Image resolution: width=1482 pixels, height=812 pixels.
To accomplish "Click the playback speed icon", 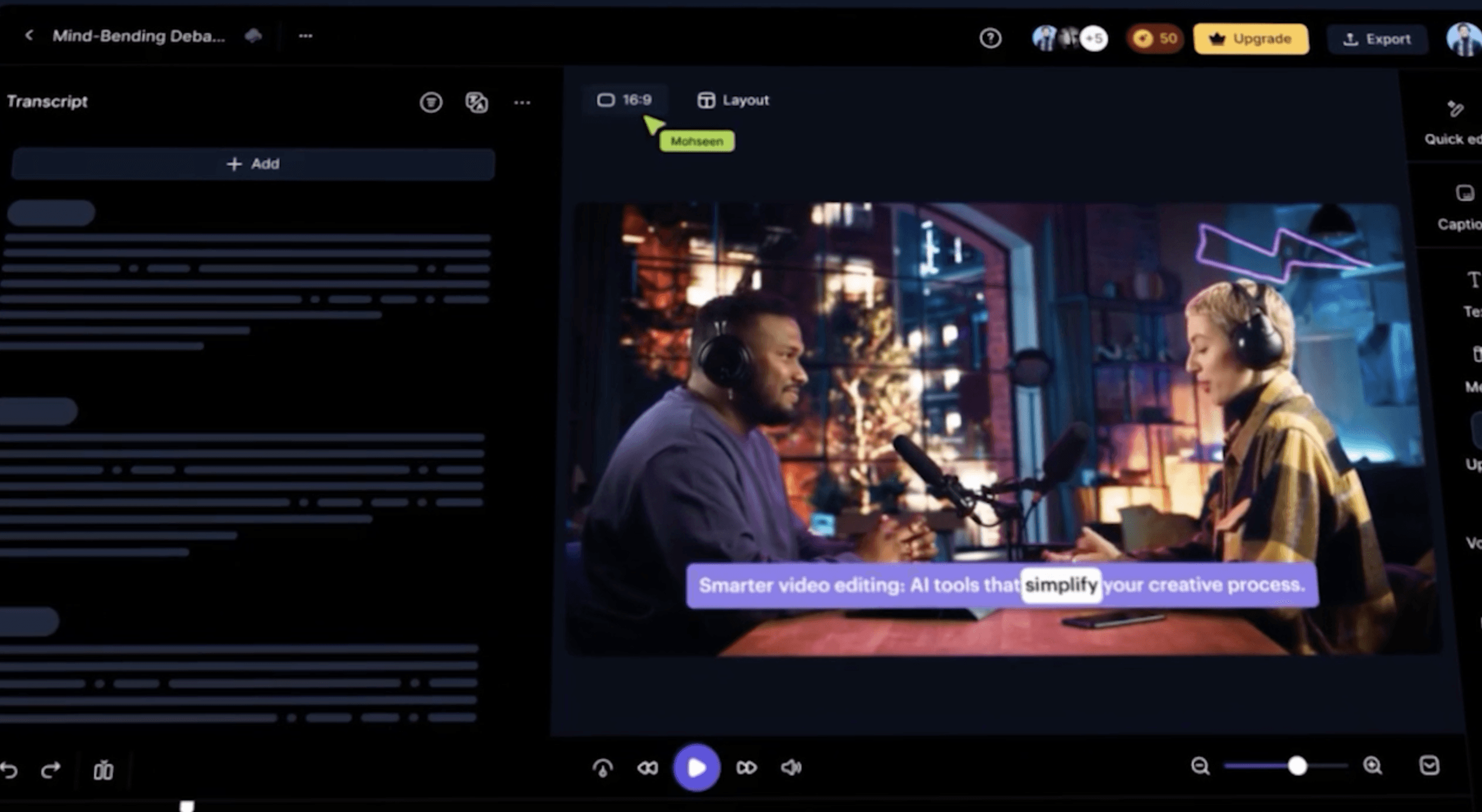I will pyautogui.click(x=603, y=768).
